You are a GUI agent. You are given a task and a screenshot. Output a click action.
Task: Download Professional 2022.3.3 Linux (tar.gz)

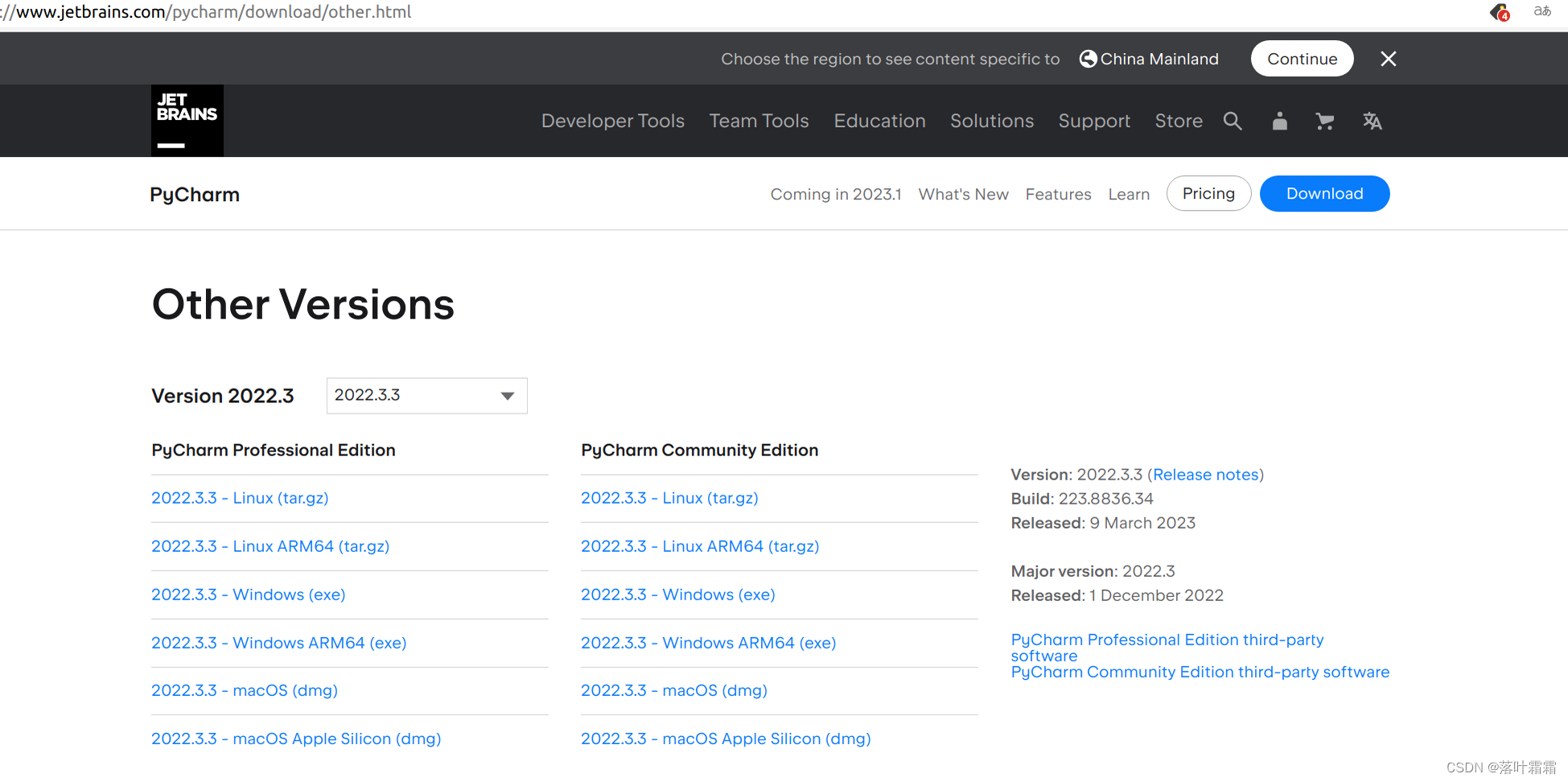tap(240, 498)
